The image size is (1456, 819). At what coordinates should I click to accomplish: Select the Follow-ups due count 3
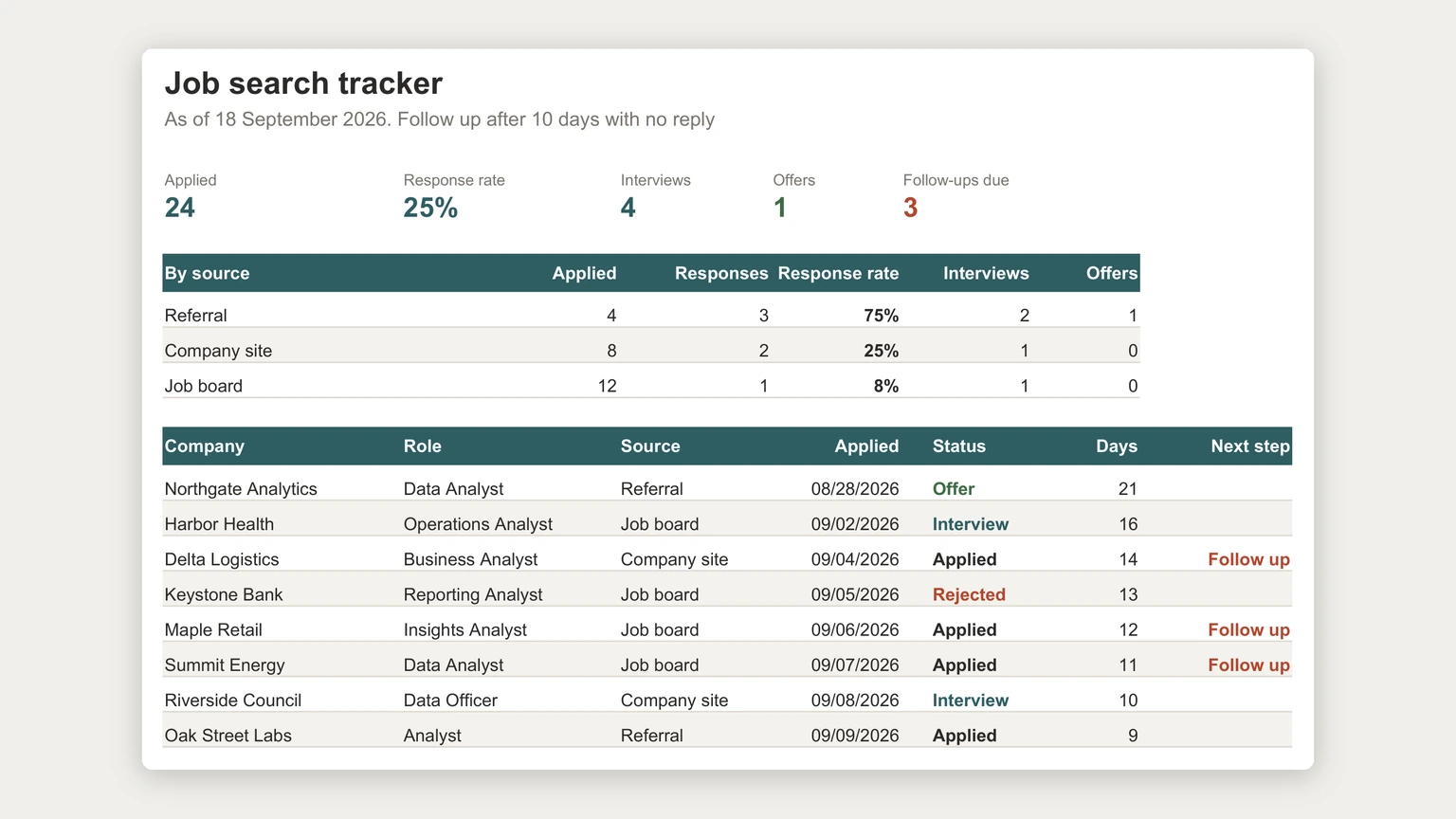click(x=910, y=208)
